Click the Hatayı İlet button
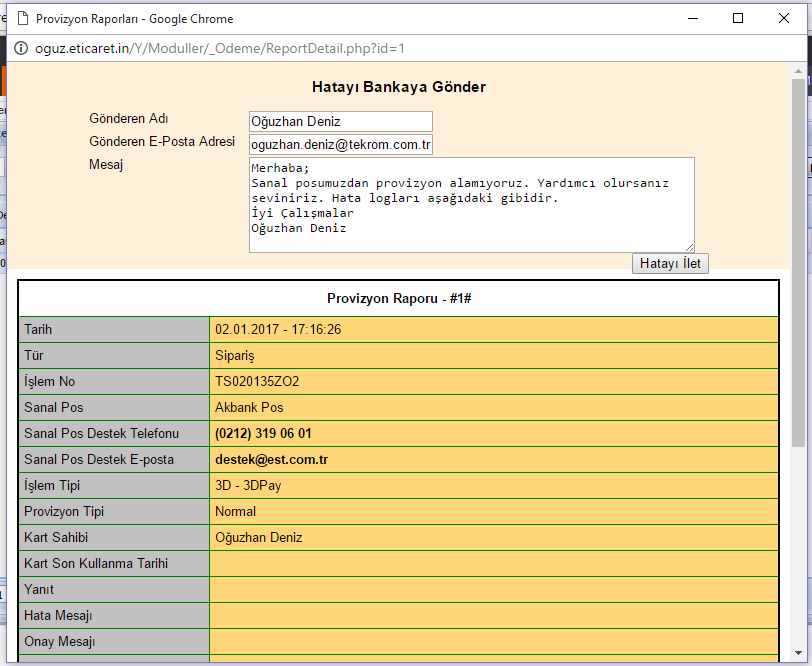The height and width of the screenshot is (666, 812). (670, 264)
